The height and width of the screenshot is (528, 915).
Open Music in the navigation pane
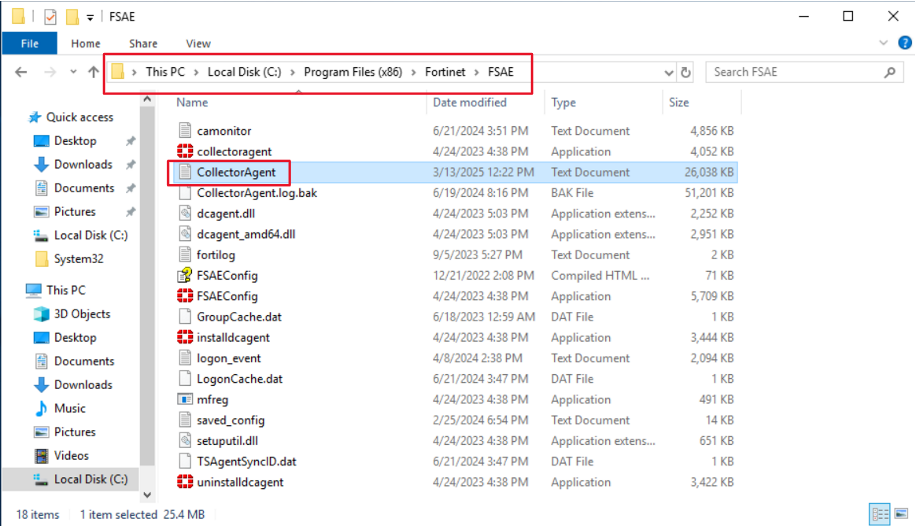tap(69, 408)
